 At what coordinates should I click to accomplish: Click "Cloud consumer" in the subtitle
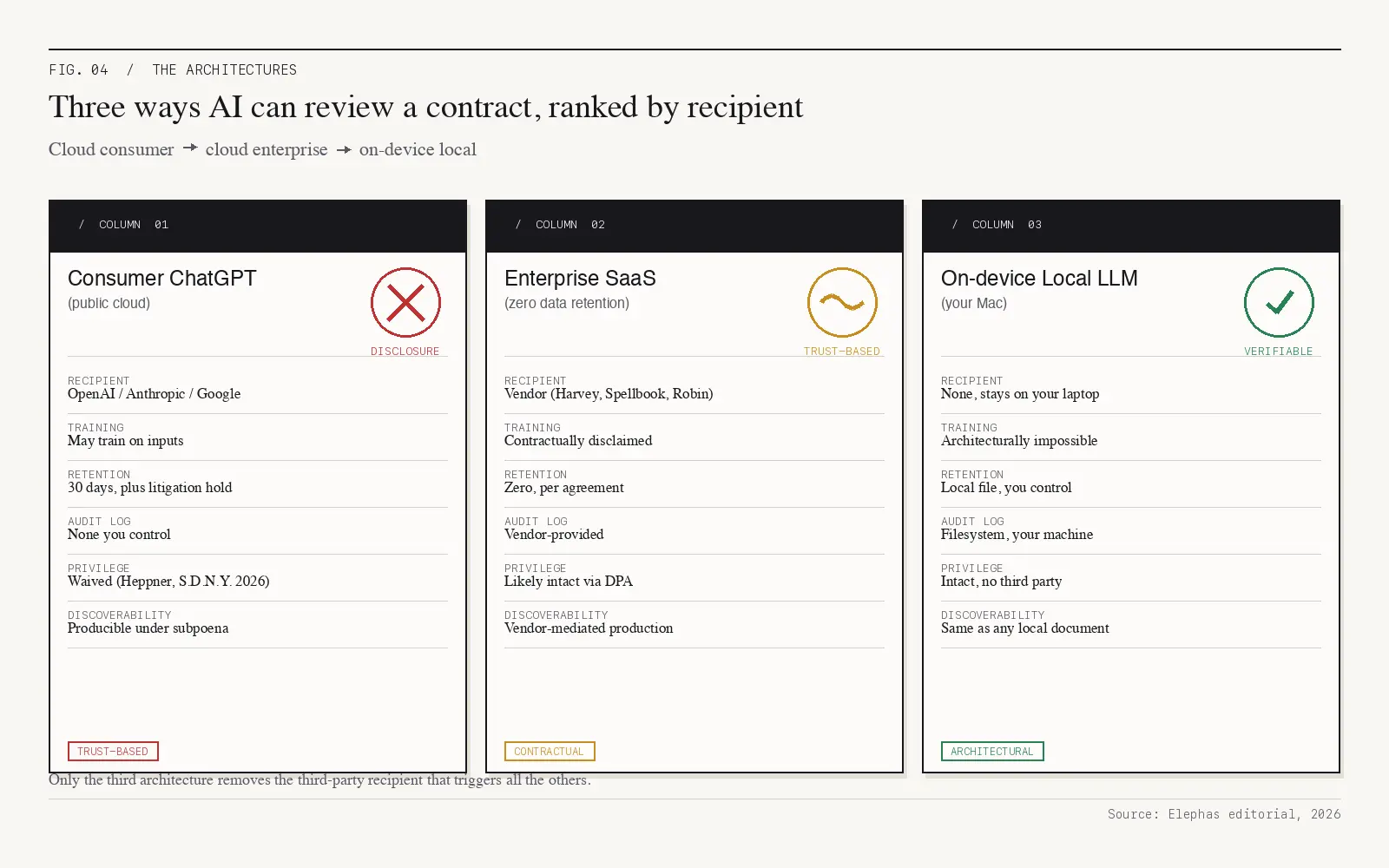point(111,149)
